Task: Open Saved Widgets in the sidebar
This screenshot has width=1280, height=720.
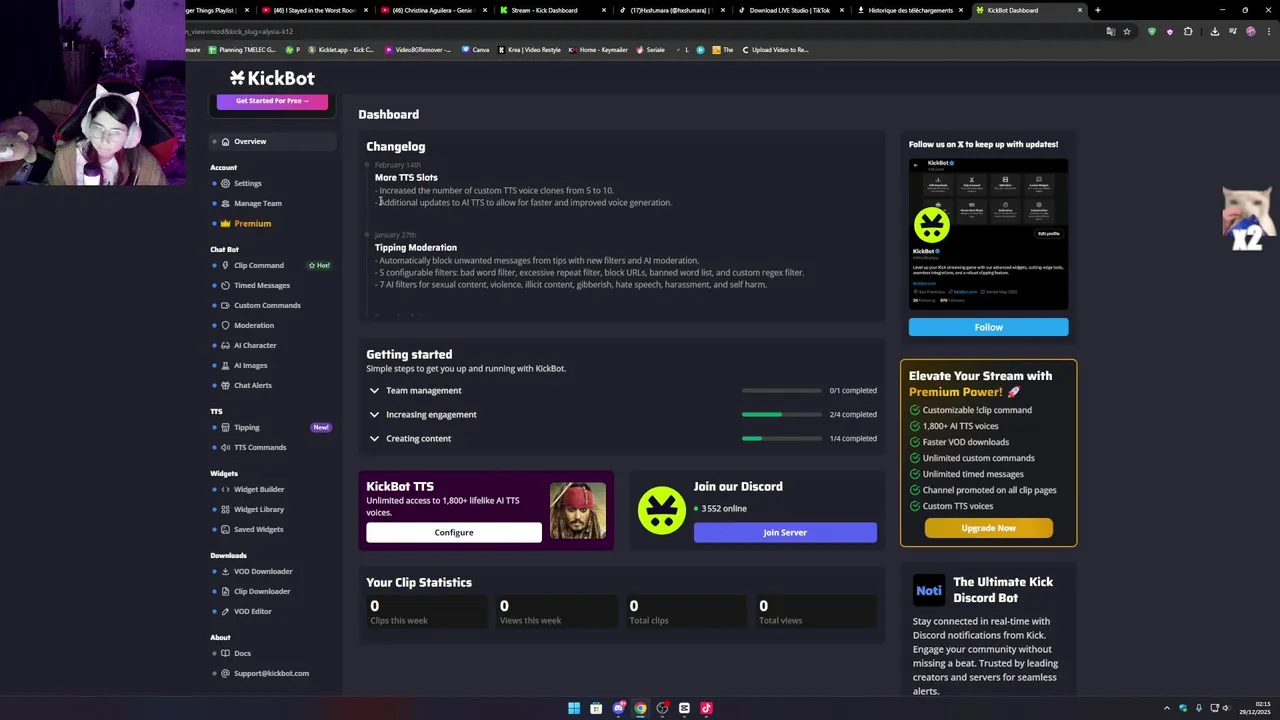Action: (258, 529)
